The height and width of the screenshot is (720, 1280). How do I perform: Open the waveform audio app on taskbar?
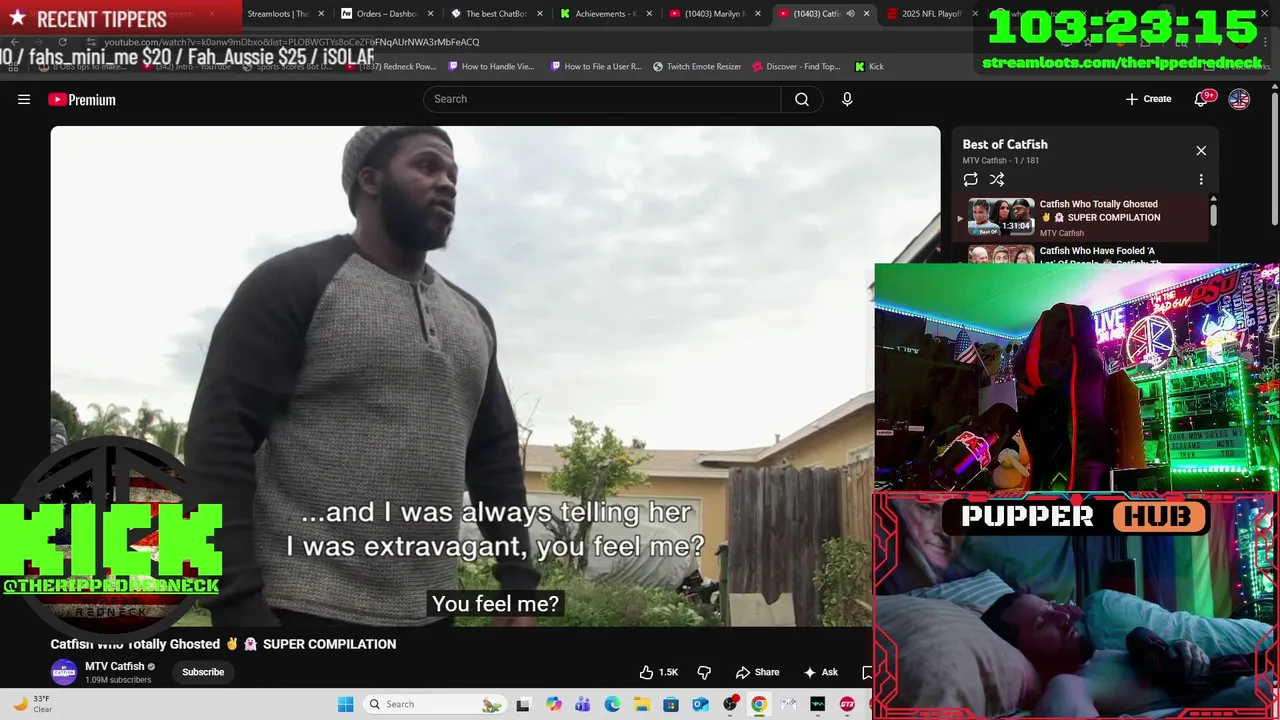coord(818,704)
